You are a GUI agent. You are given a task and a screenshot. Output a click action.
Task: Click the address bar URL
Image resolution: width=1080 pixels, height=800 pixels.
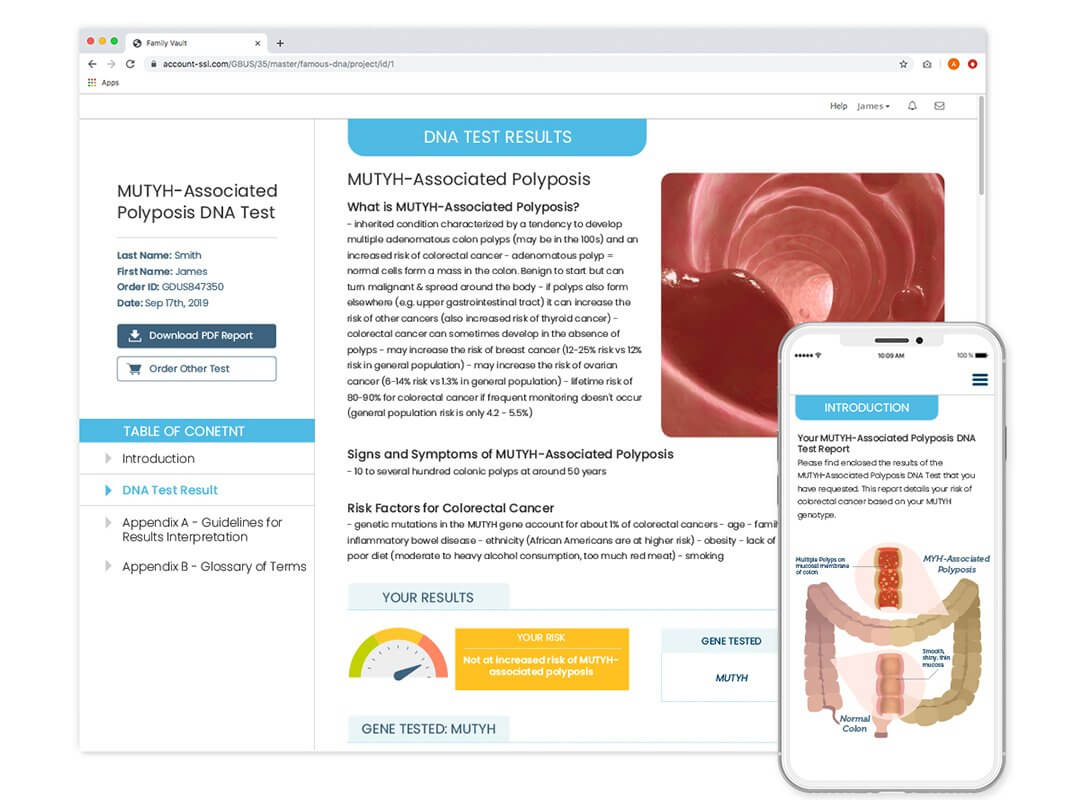pos(278,63)
